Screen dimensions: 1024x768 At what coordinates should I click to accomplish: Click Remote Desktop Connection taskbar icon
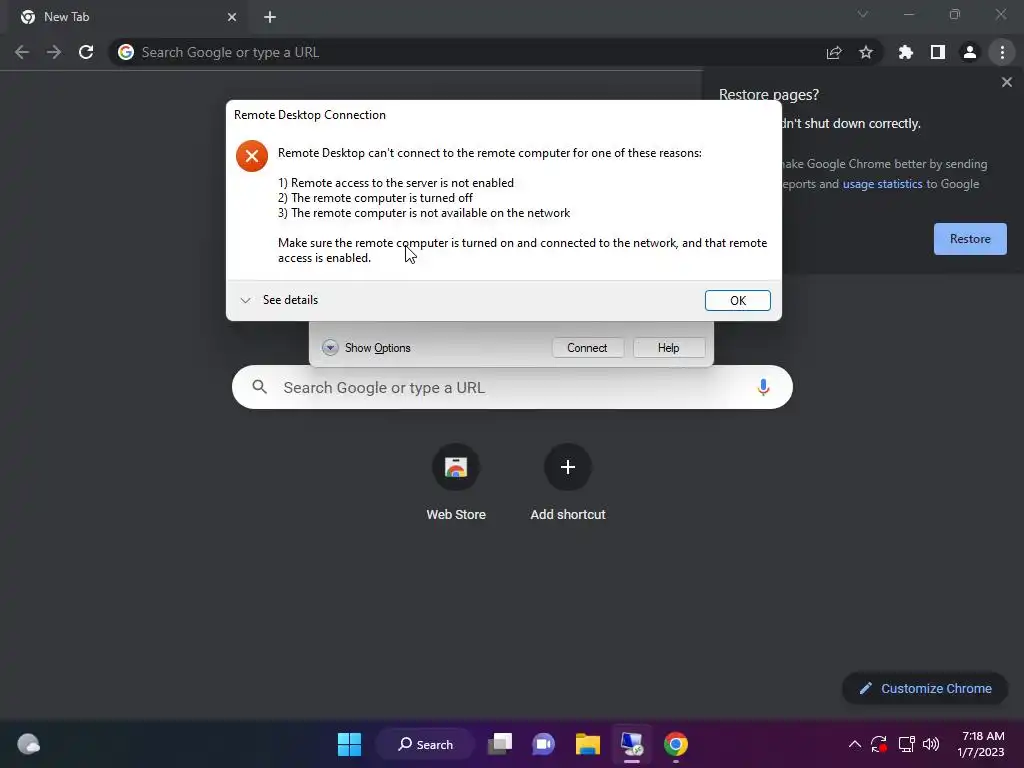tap(632, 744)
